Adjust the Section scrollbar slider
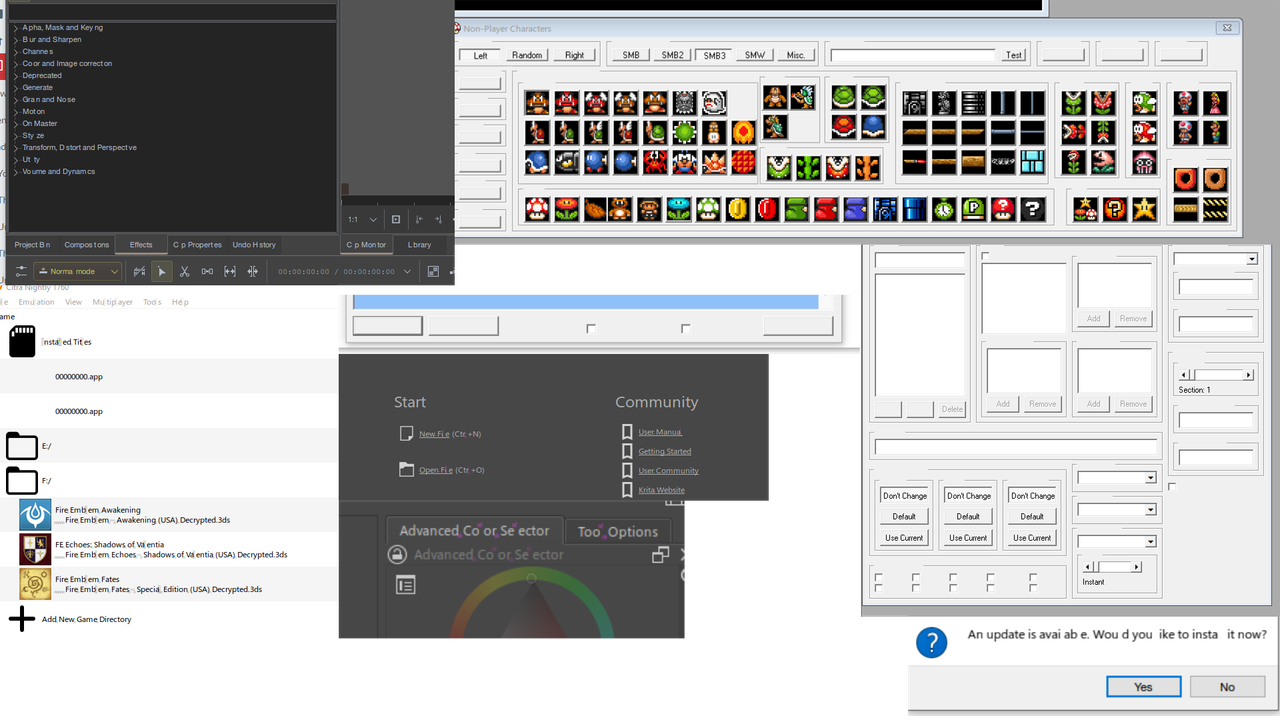1280x720 pixels. tap(1216, 375)
